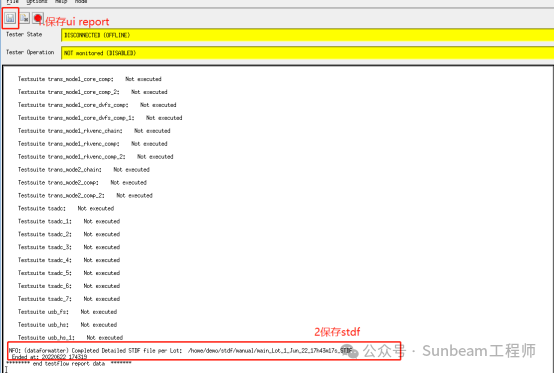Click the 'Tester Operation' label
Image resolution: width=554 pixels, height=373 pixels.
[x=30, y=52]
